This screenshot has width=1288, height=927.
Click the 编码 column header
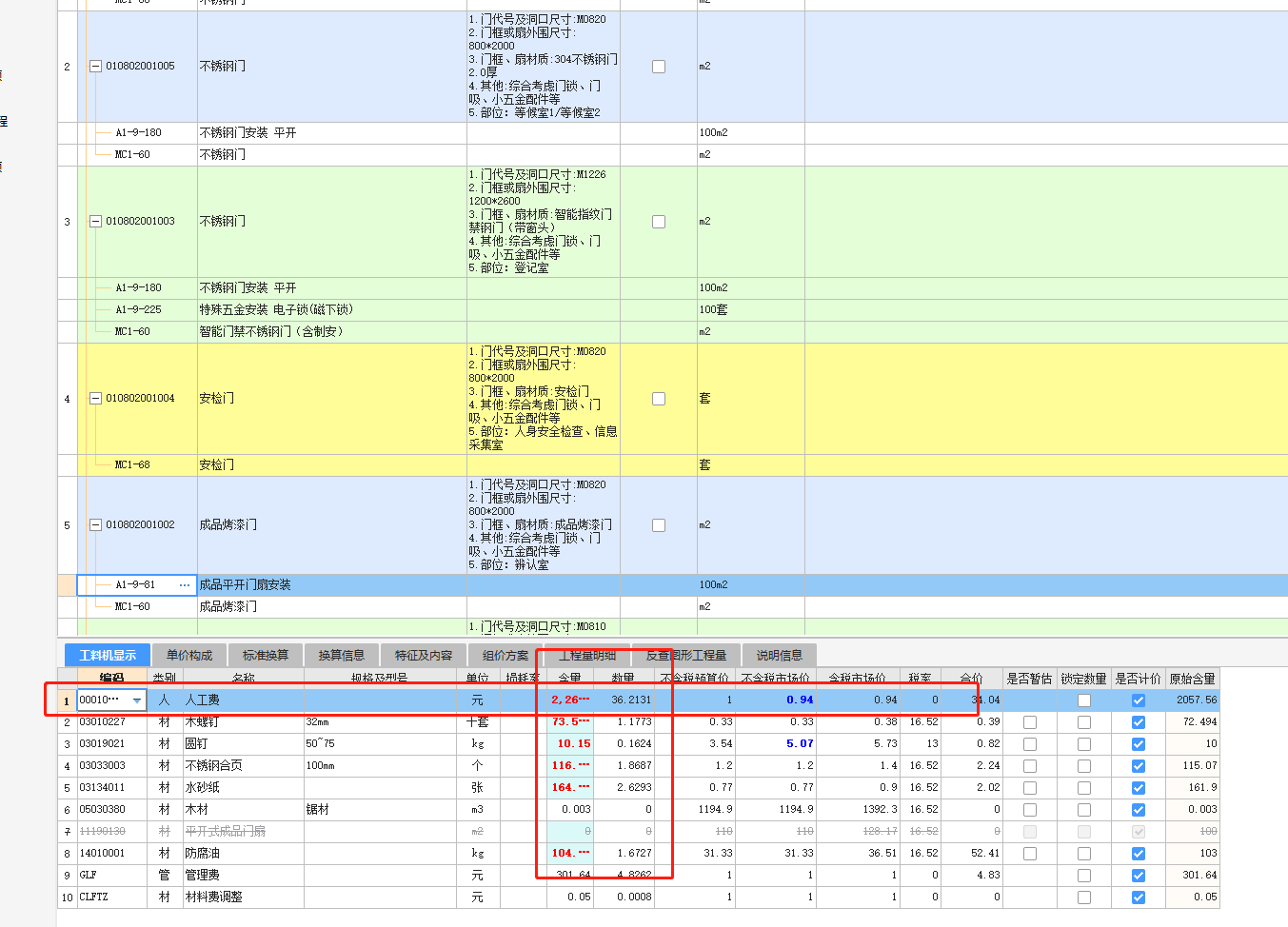click(112, 678)
